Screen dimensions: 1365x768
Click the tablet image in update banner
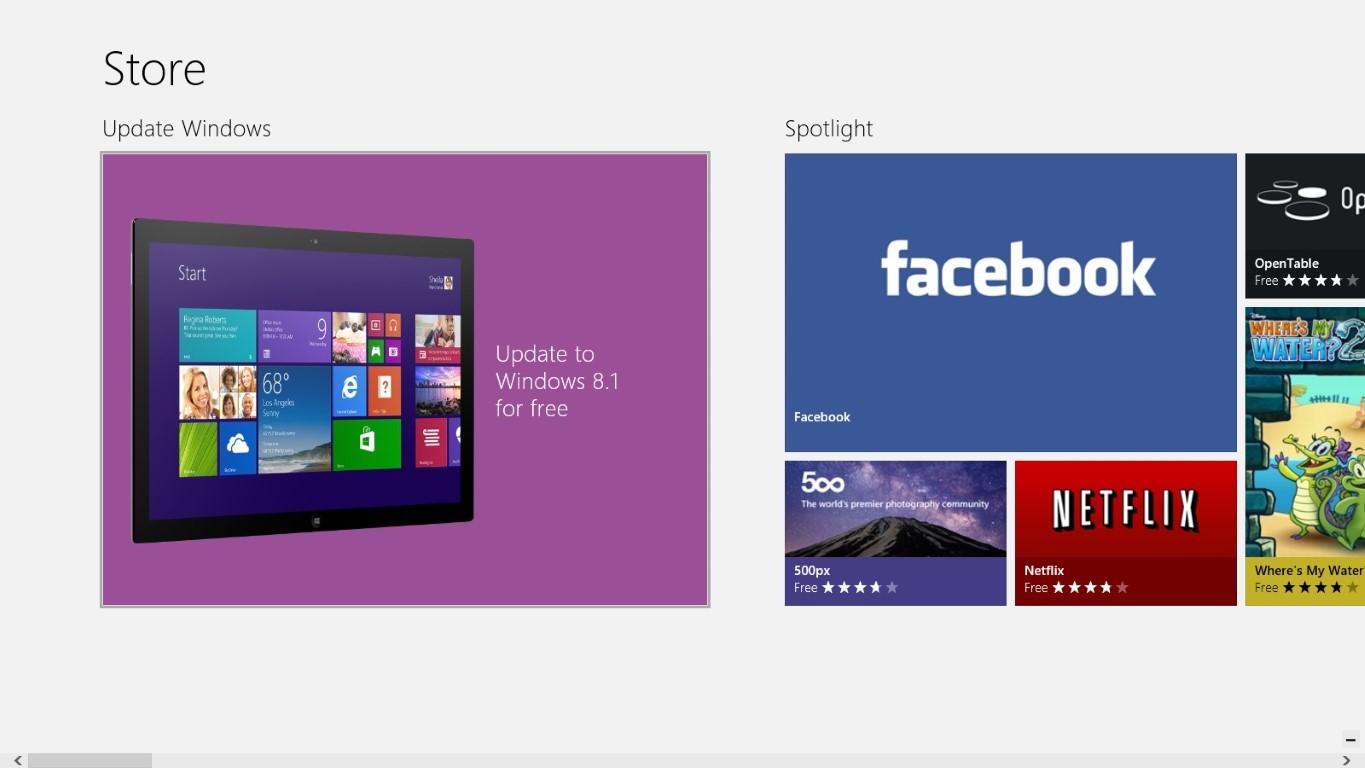tap(303, 381)
